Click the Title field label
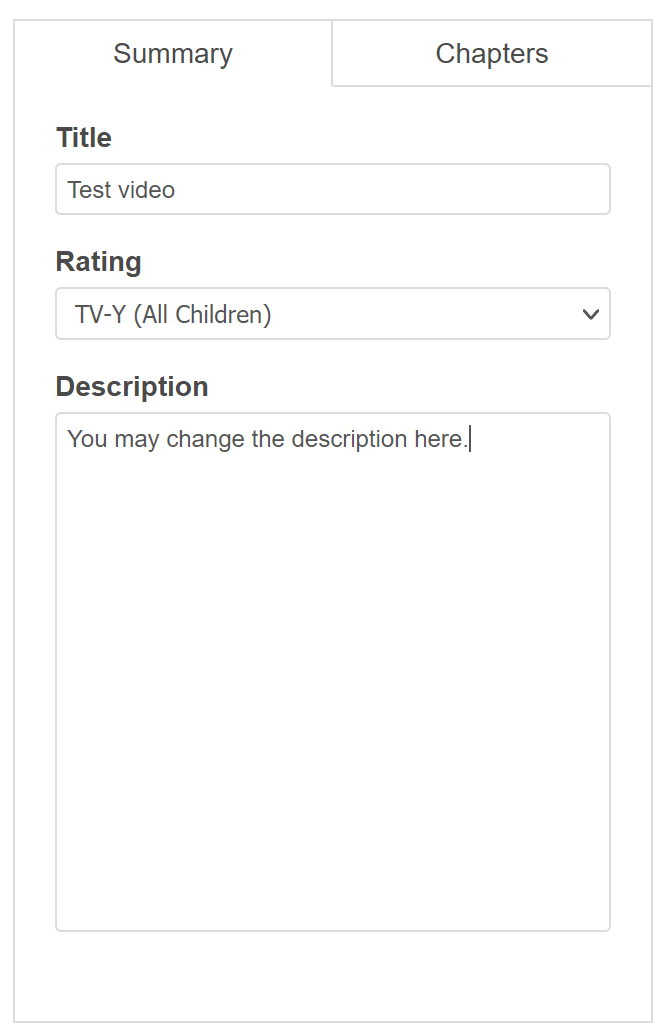This screenshot has height=1034, width=672. tap(83, 138)
